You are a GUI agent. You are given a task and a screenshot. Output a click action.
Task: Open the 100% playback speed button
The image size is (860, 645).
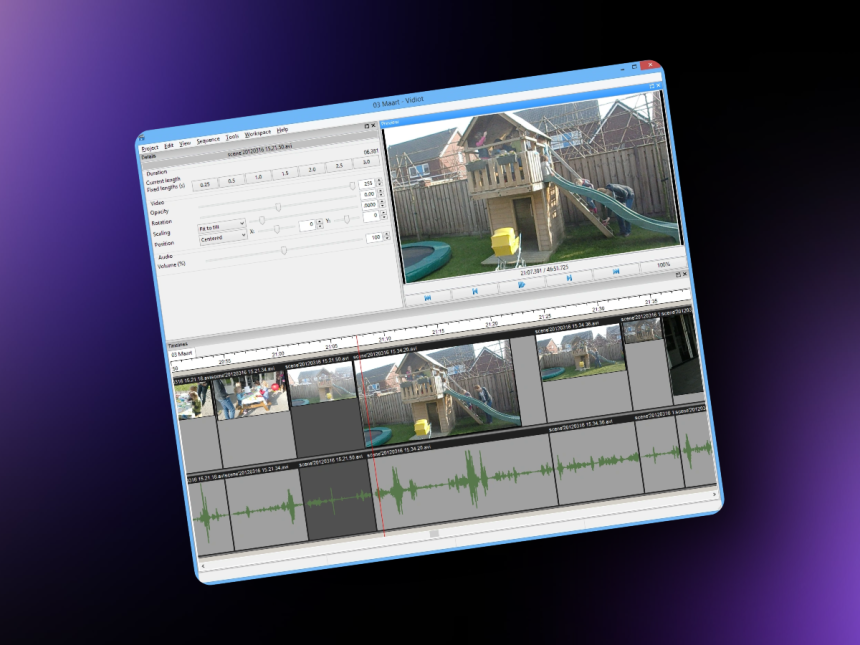click(x=662, y=265)
